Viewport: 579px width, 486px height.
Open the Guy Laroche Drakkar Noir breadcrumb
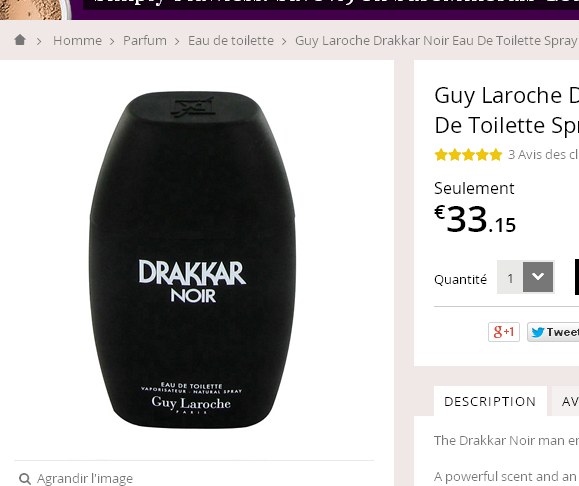[437, 41]
